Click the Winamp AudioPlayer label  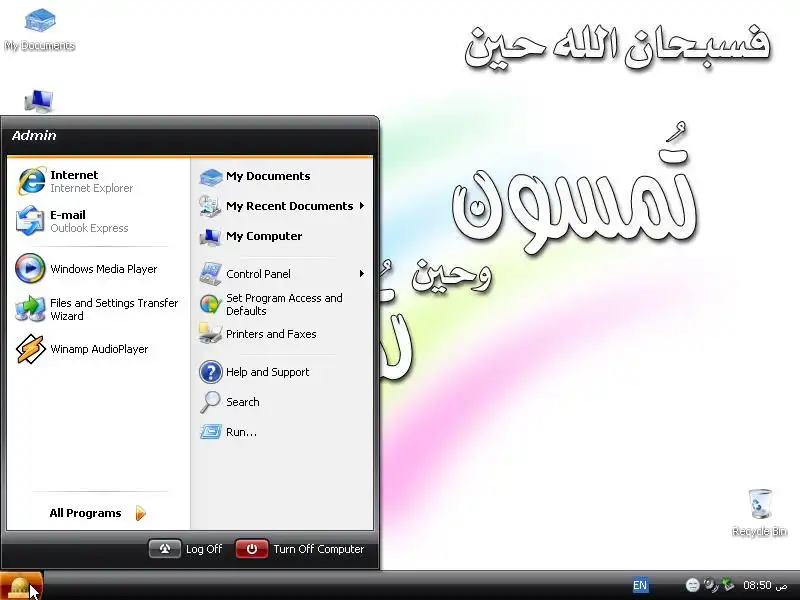click(99, 349)
